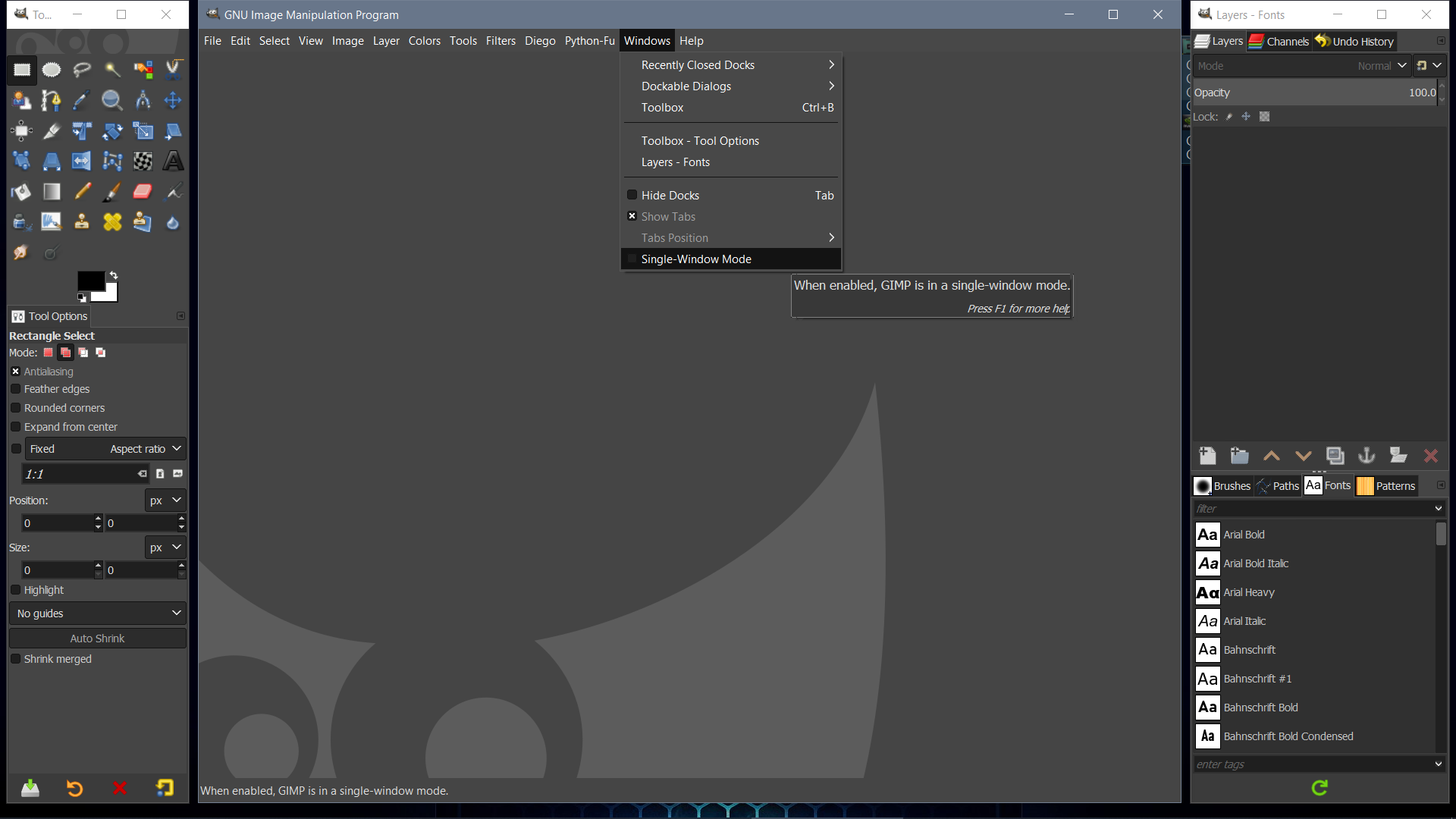The image size is (1456, 819).
Task: Click the duplicate layer icon
Action: pyautogui.click(x=1335, y=456)
